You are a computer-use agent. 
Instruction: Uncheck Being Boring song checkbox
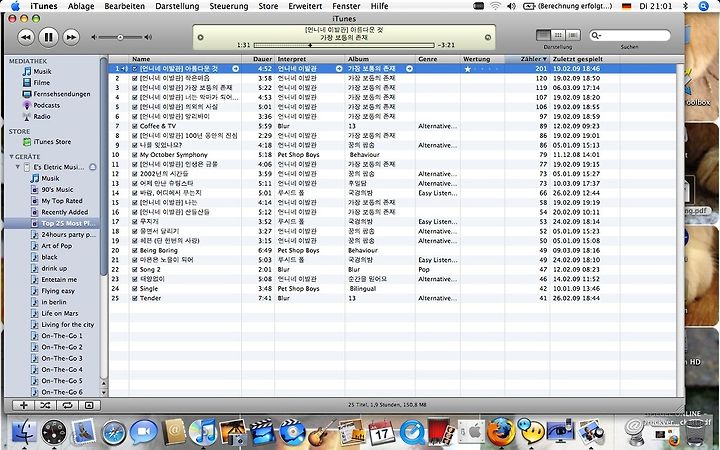pyautogui.click(x=135, y=250)
